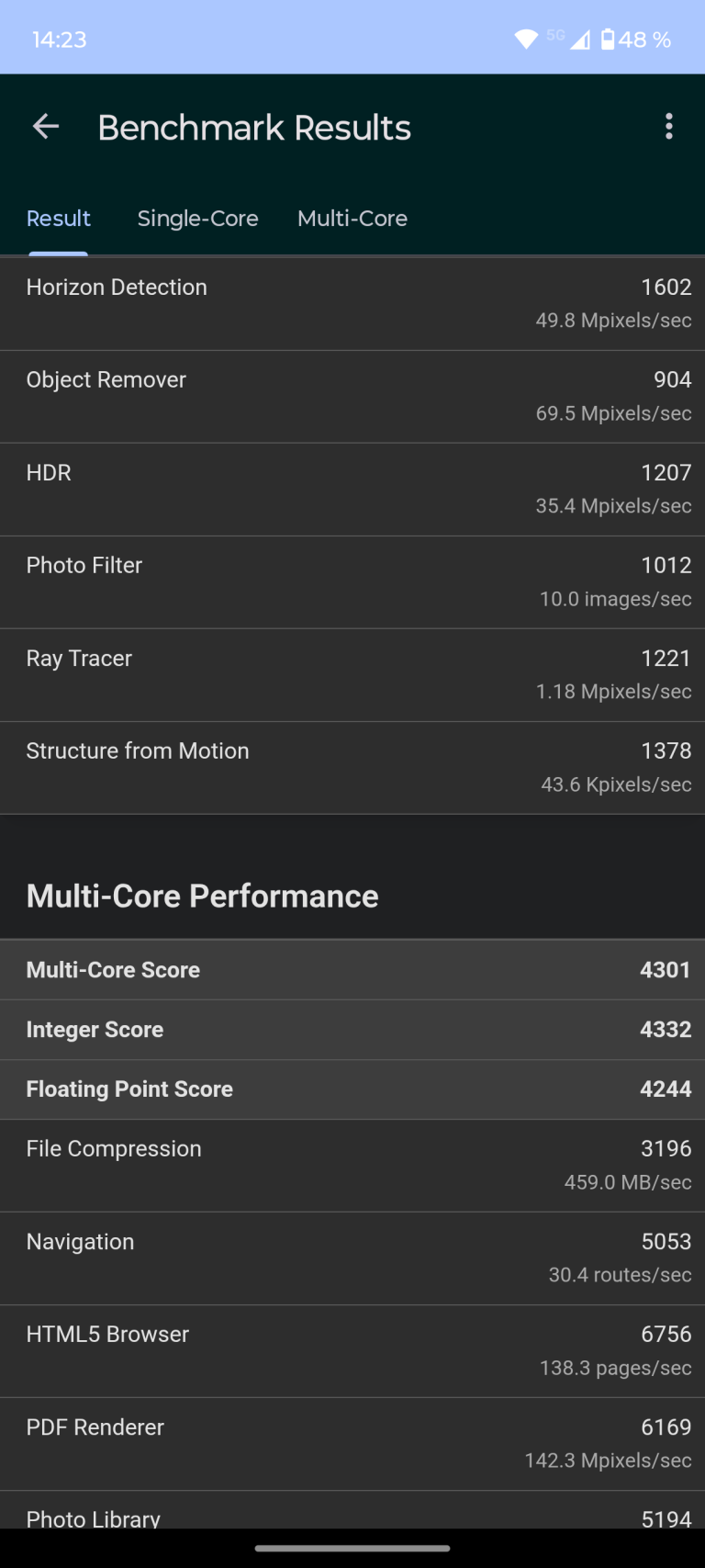Viewport: 705px width, 1568px height.
Task: Switch to the Multi-Core tab
Action: [x=352, y=219]
